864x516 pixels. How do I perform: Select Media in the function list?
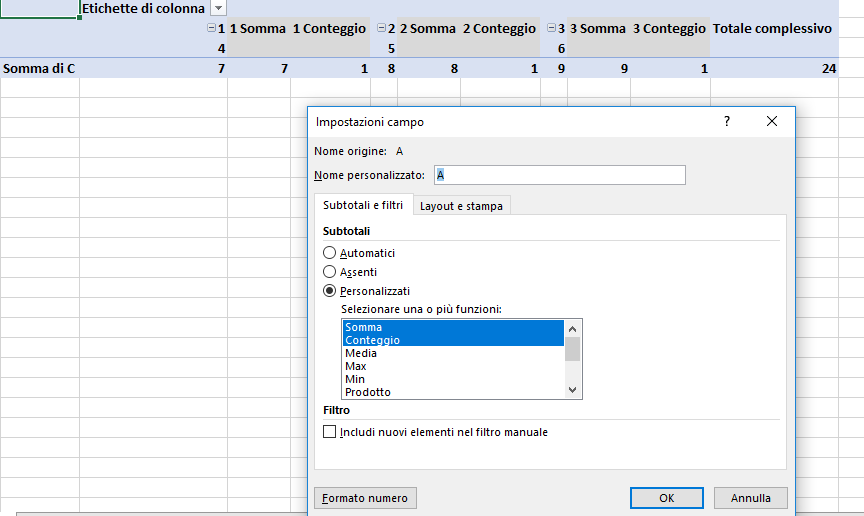pyautogui.click(x=453, y=353)
